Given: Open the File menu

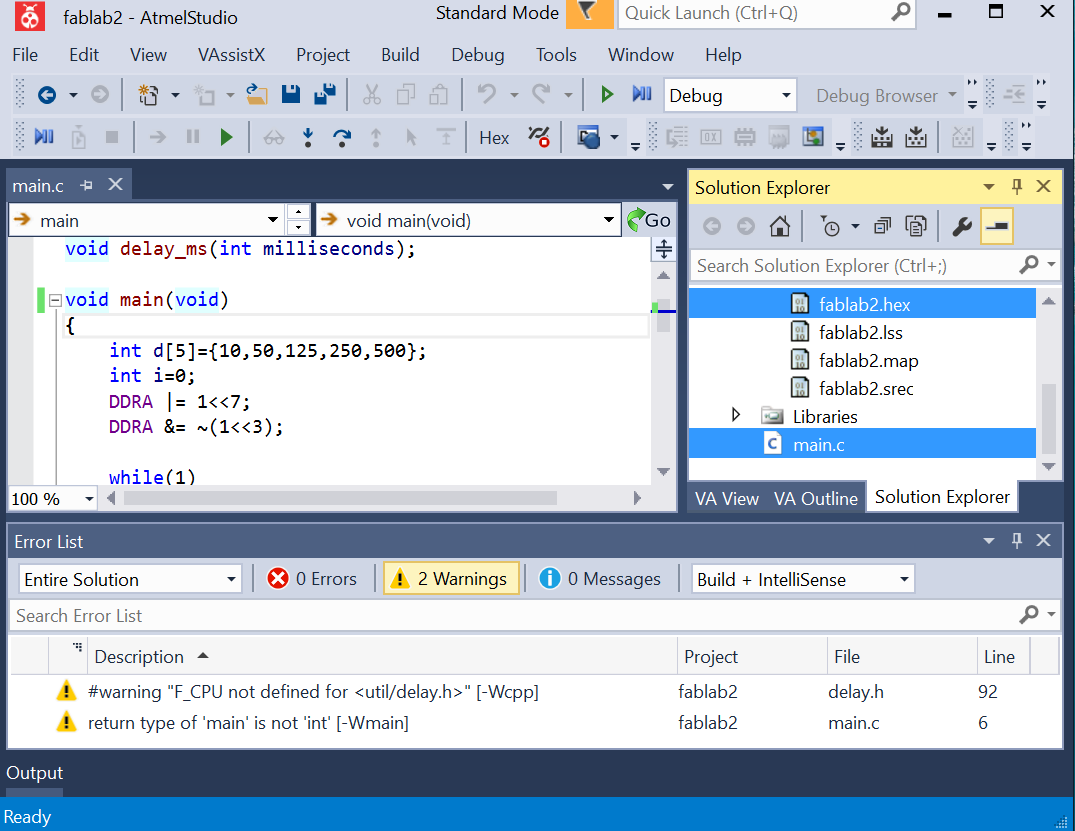Looking at the screenshot, I should click(25, 55).
